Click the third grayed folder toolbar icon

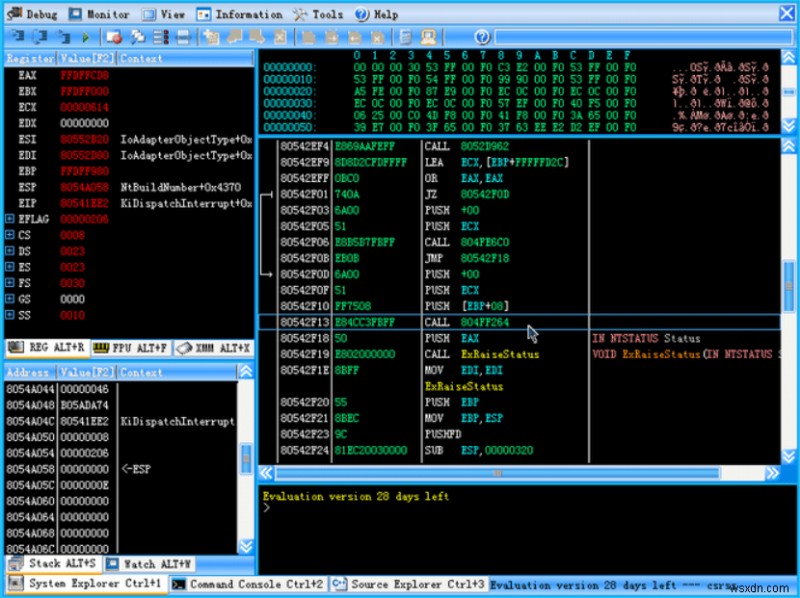pyautogui.click(x=354, y=37)
